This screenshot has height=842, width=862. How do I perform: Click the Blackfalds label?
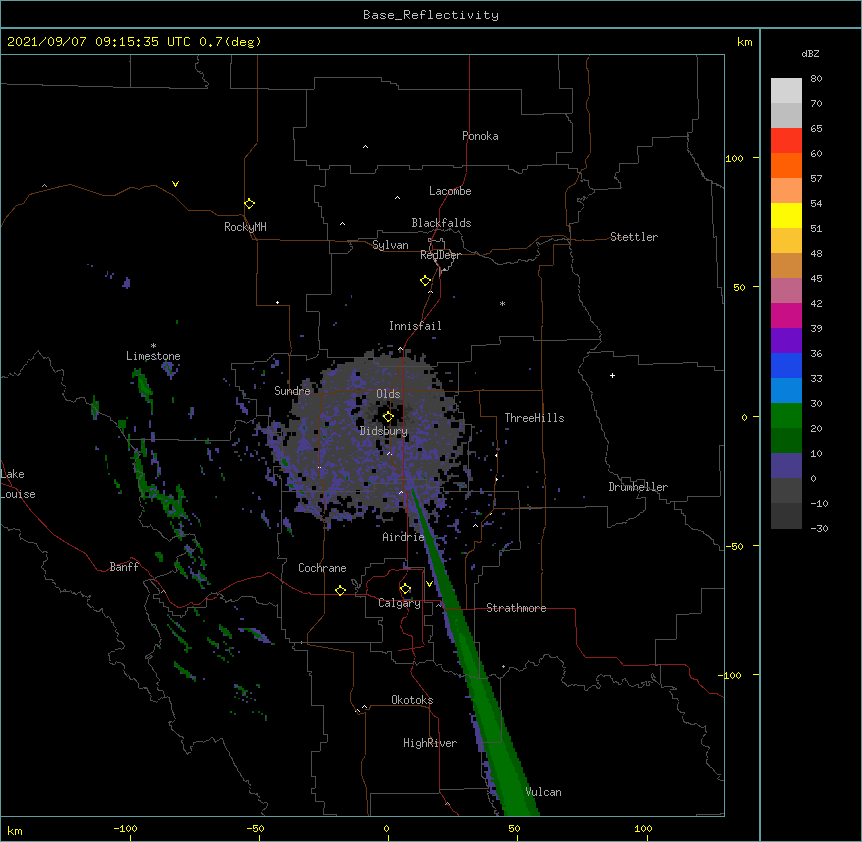441,223
